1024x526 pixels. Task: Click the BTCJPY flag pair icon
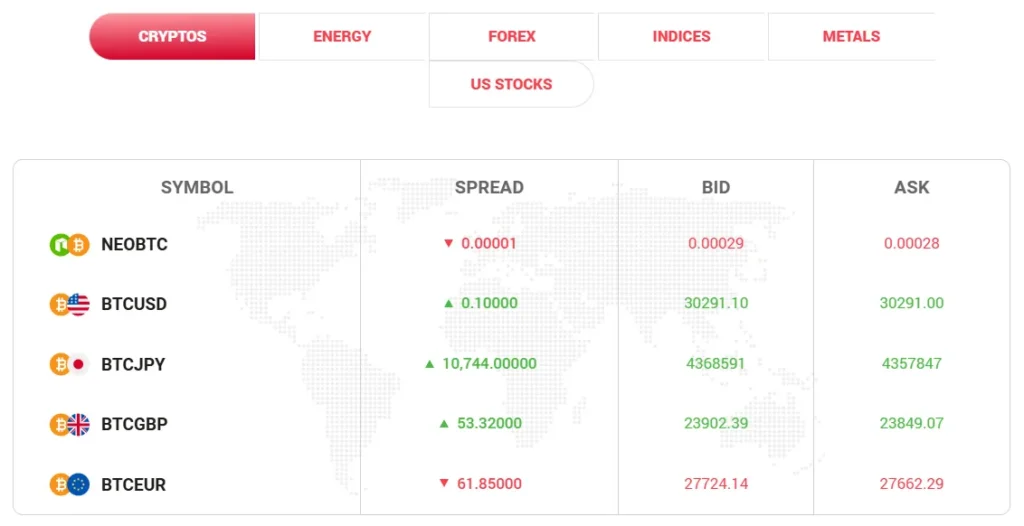click(69, 364)
